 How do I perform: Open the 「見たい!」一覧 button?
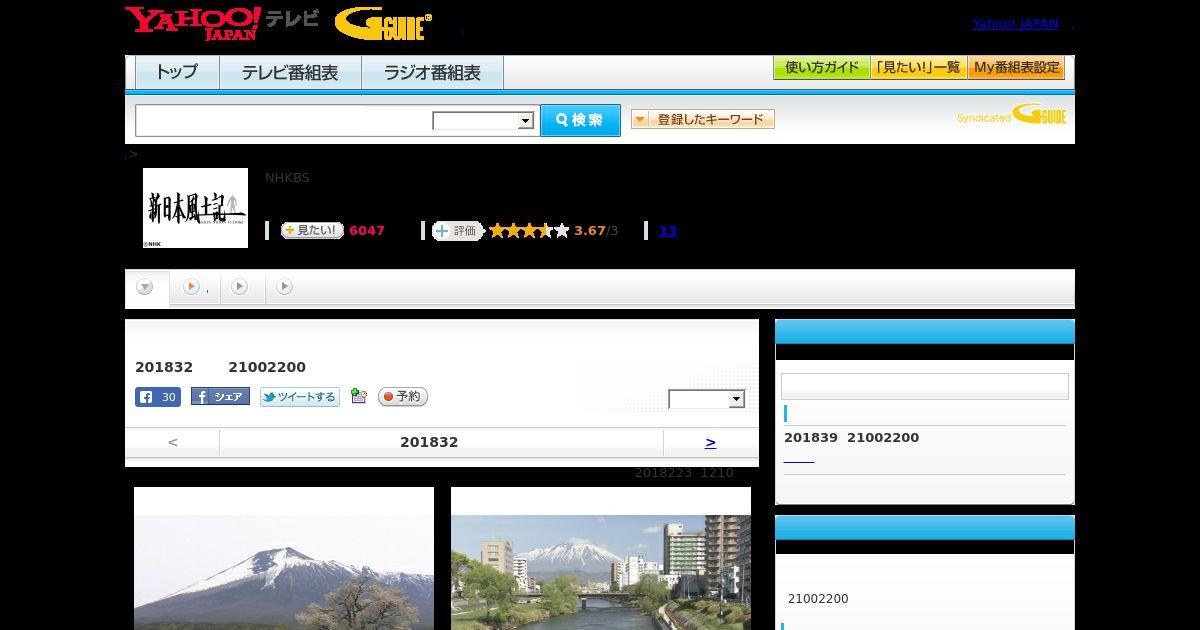click(x=919, y=68)
